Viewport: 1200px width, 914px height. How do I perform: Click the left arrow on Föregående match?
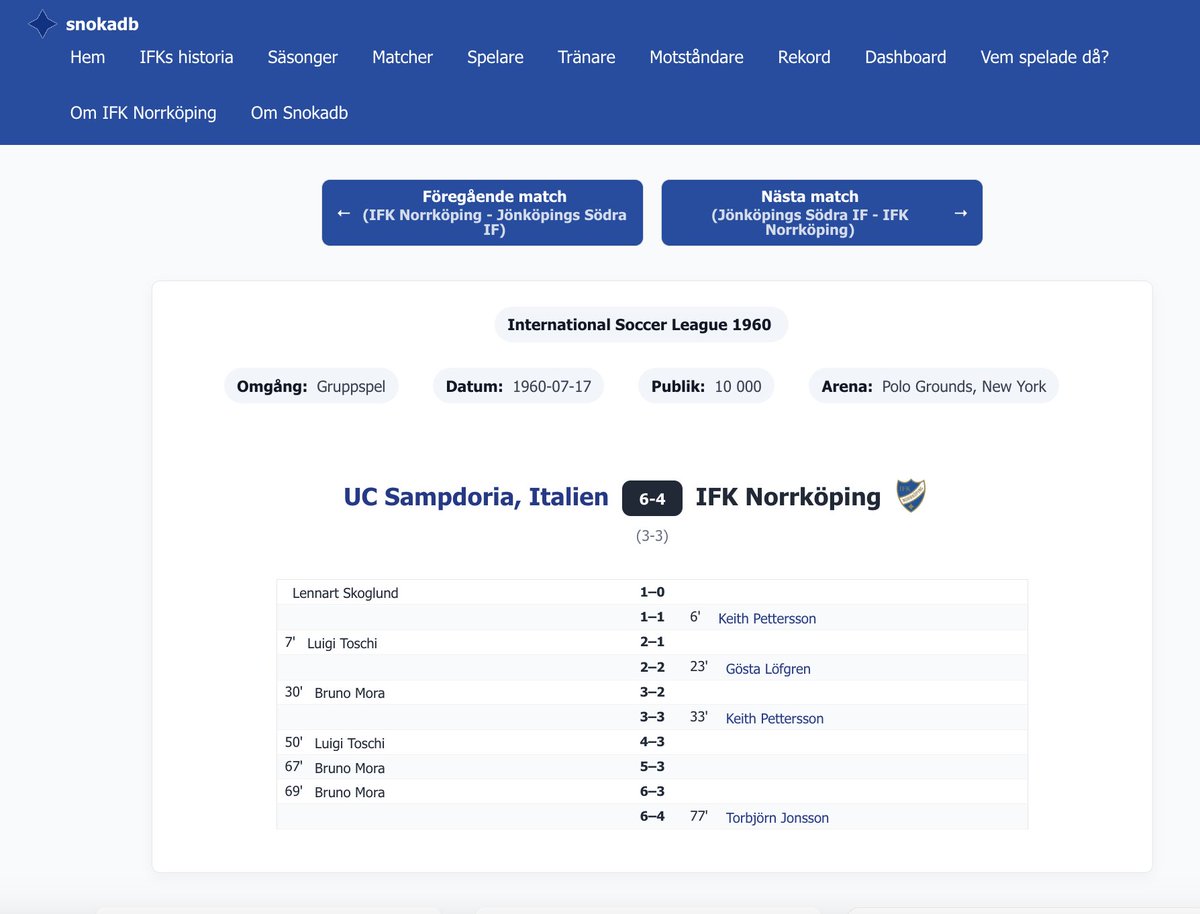pyautogui.click(x=343, y=213)
